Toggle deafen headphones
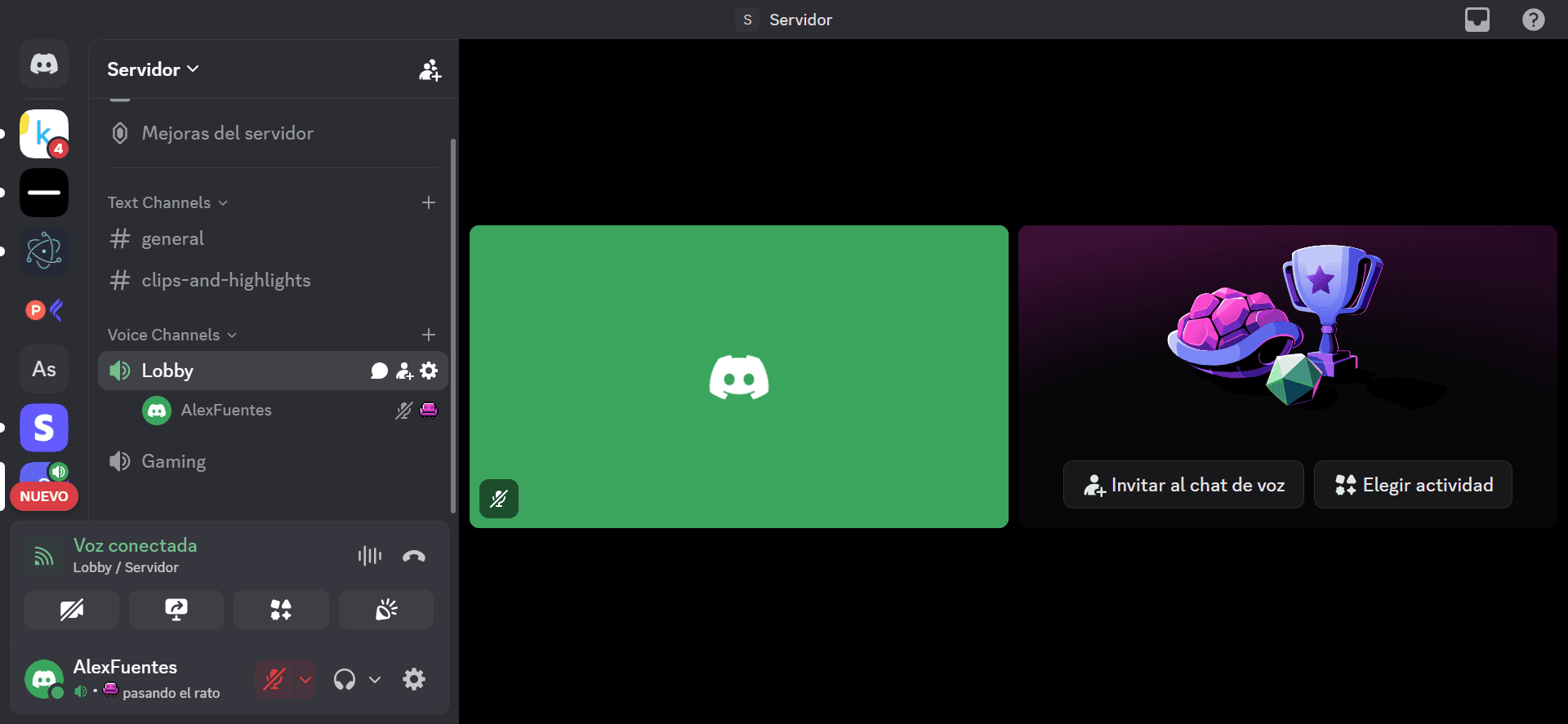Viewport: 1568px width, 724px height. tap(345, 679)
